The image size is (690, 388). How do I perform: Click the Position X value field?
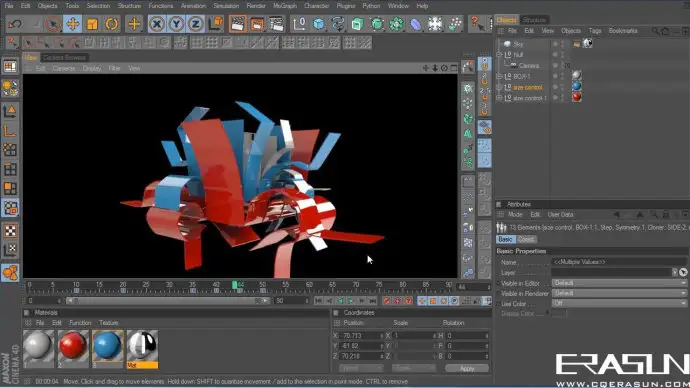[x=361, y=336]
